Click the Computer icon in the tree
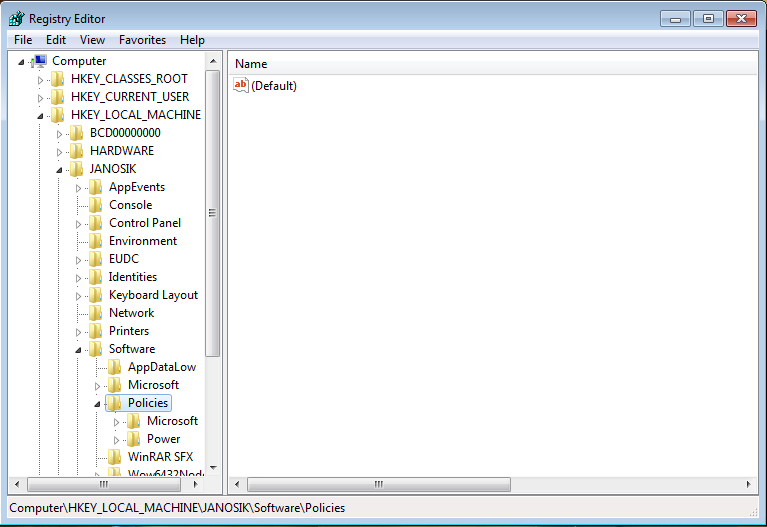The width and height of the screenshot is (767, 527). pos(40,61)
